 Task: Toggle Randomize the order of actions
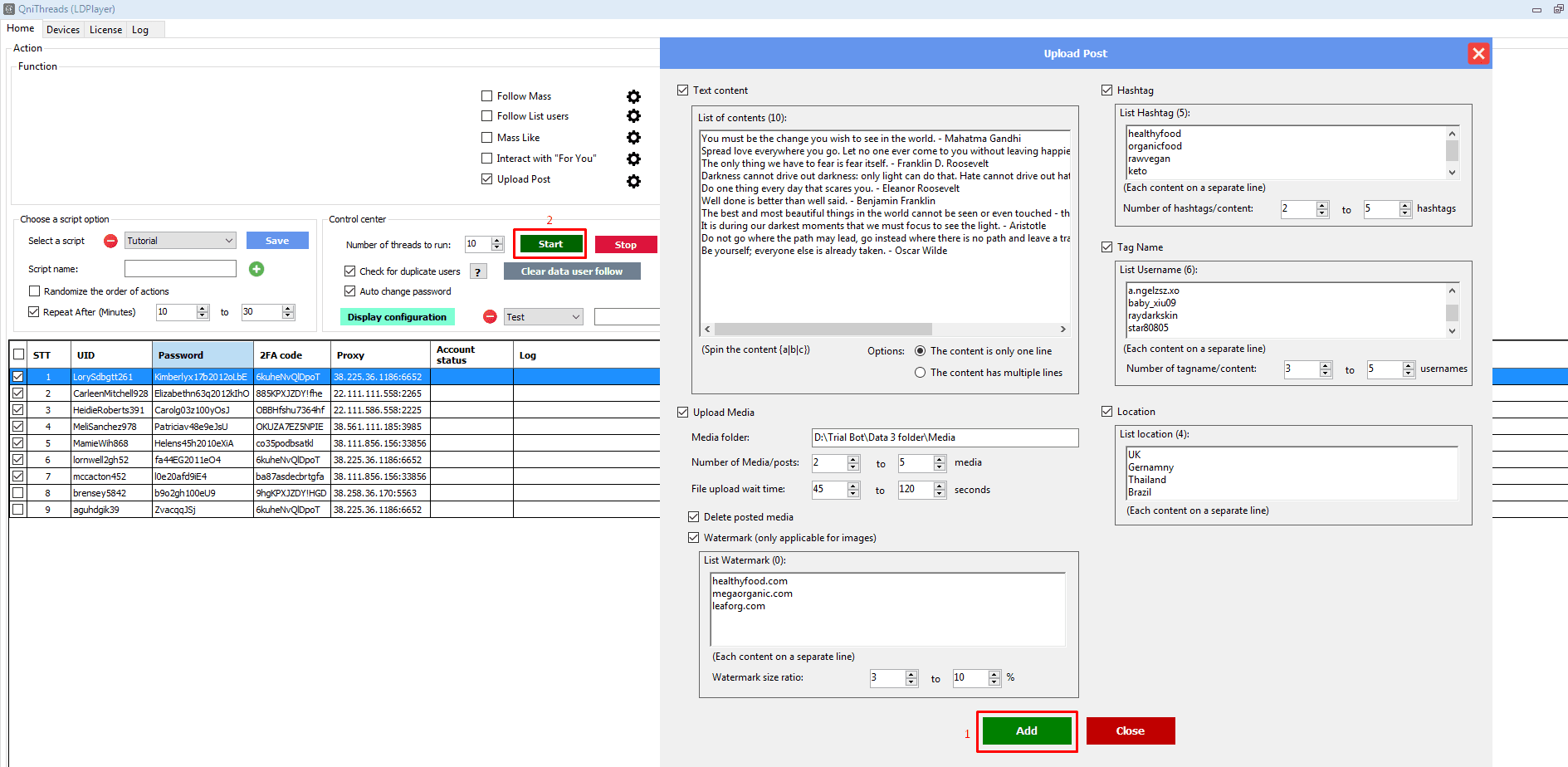35,291
